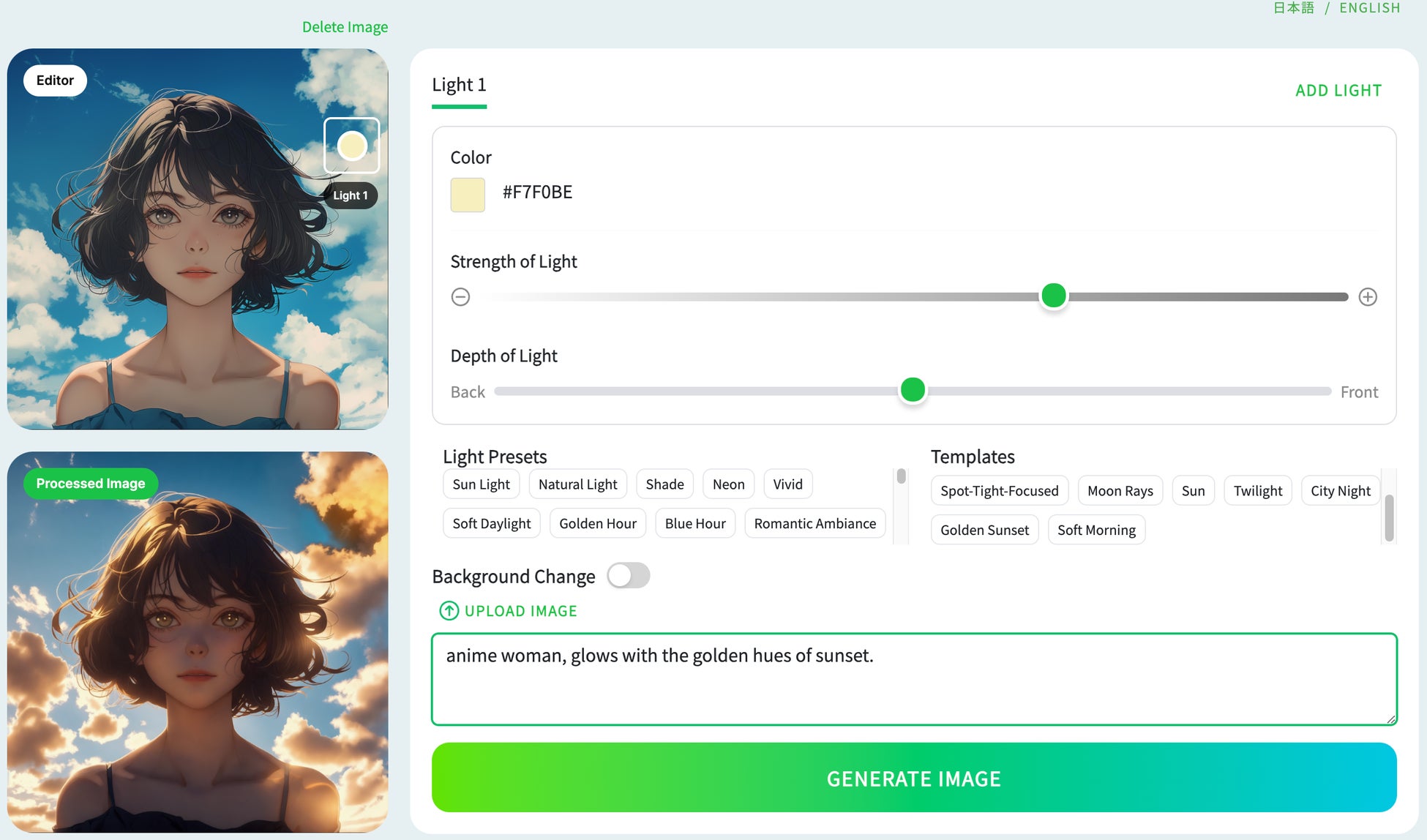Click the ADD LIGHT button
This screenshot has width=1427, height=840.
(1338, 91)
